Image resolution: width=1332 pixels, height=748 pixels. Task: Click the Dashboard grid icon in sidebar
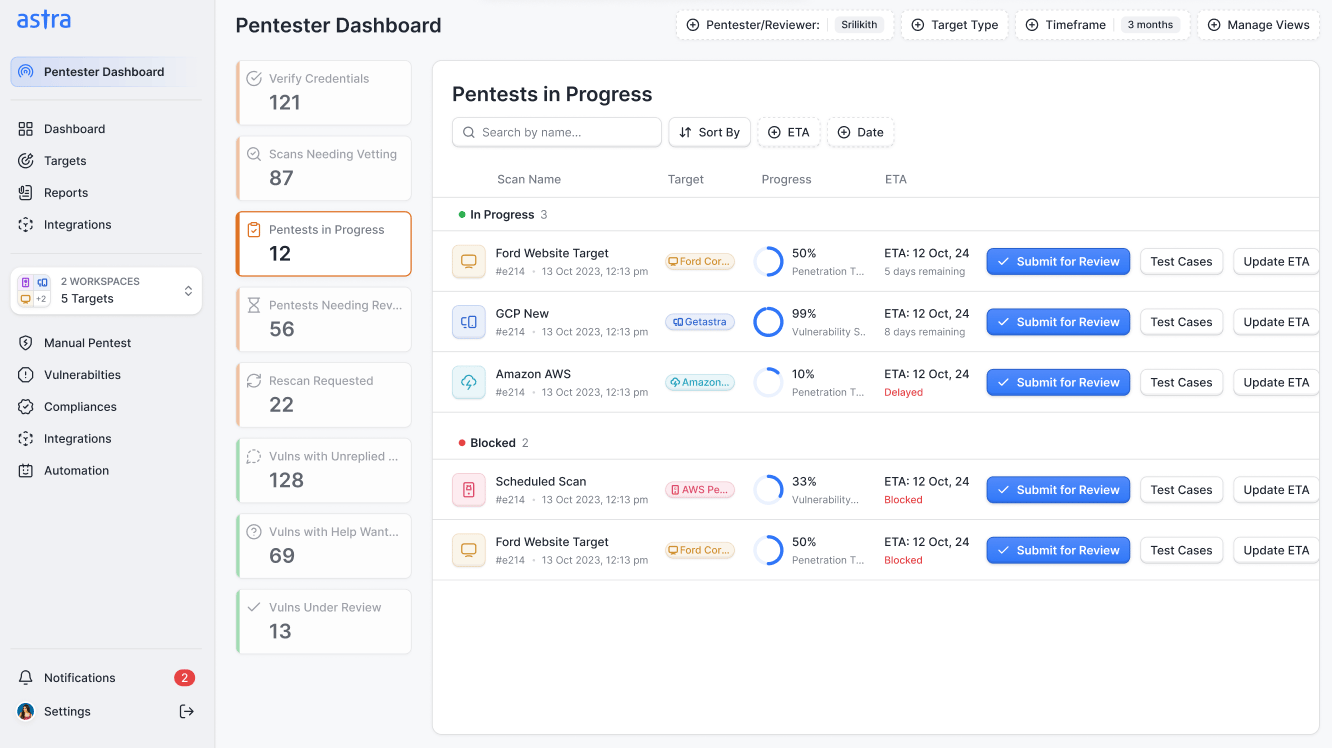click(x=26, y=129)
